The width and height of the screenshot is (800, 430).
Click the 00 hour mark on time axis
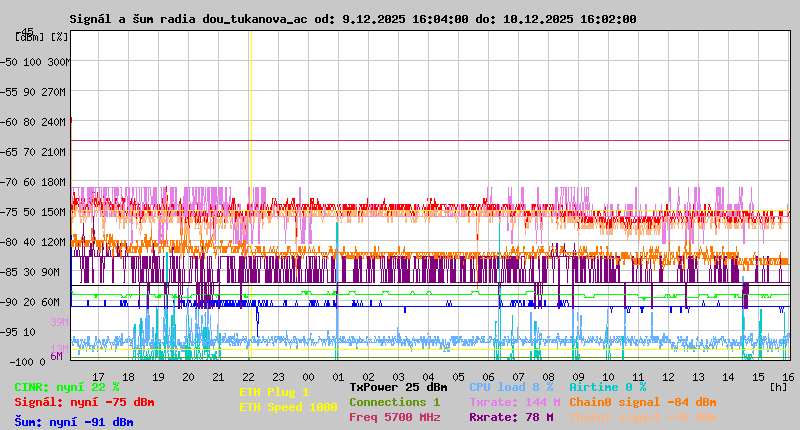coord(338,376)
